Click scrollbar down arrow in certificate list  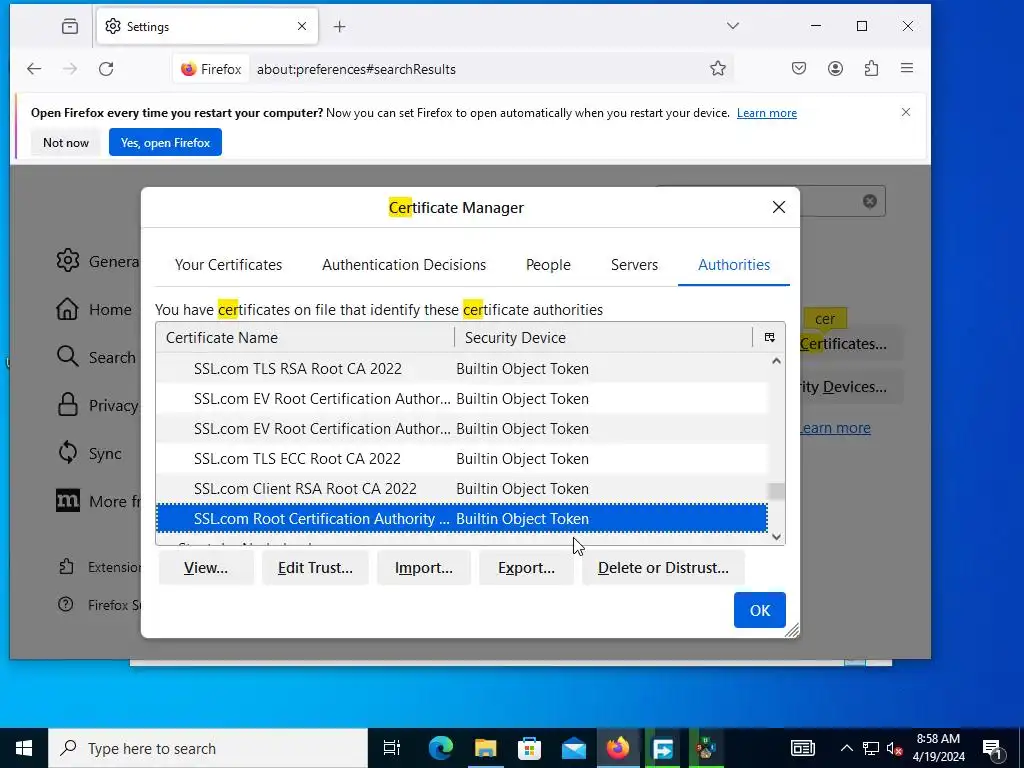pyautogui.click(x=776, y=537)
